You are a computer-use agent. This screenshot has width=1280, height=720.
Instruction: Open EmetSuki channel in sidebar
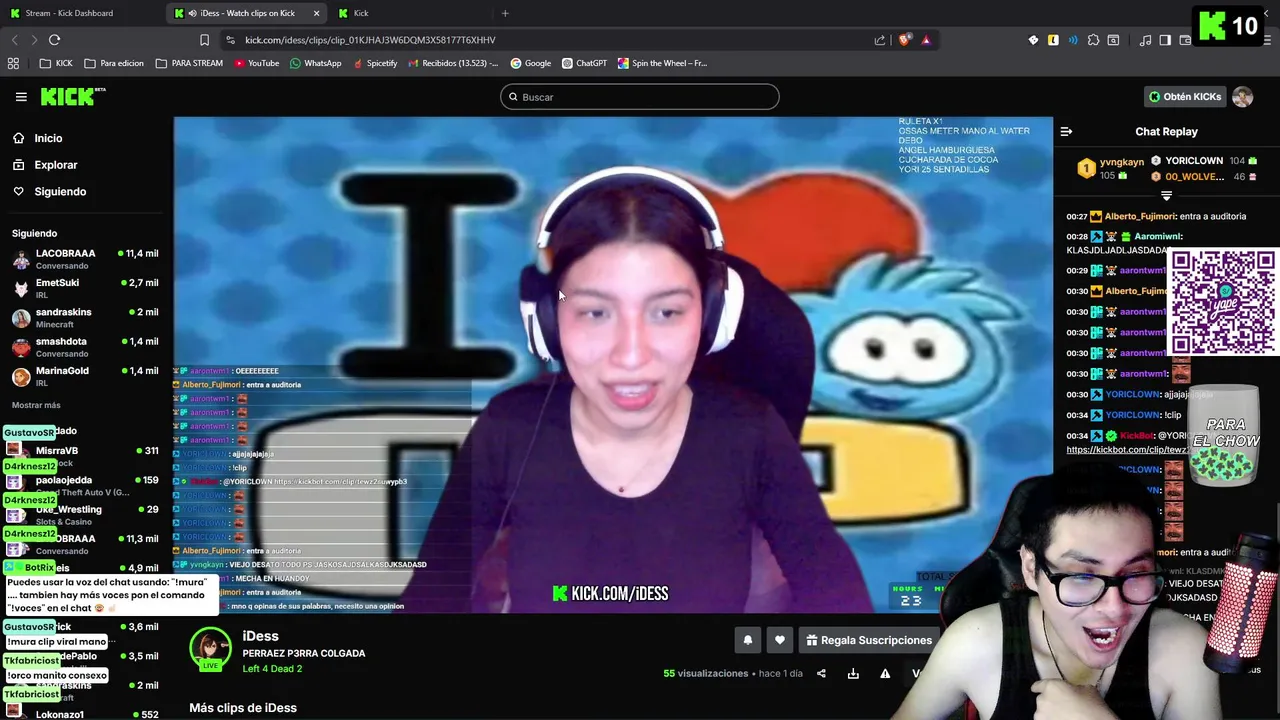[85, 288]
